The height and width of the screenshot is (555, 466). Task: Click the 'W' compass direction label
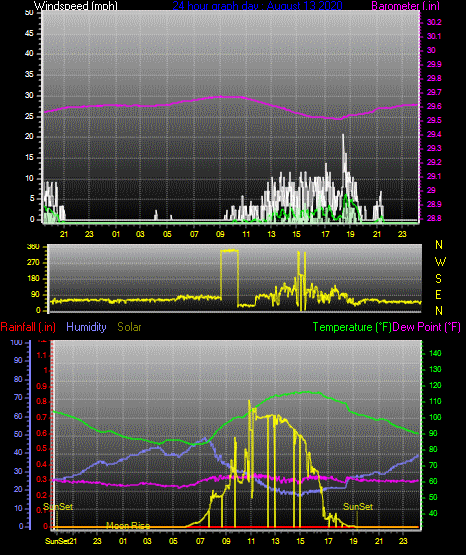point(440,262)
